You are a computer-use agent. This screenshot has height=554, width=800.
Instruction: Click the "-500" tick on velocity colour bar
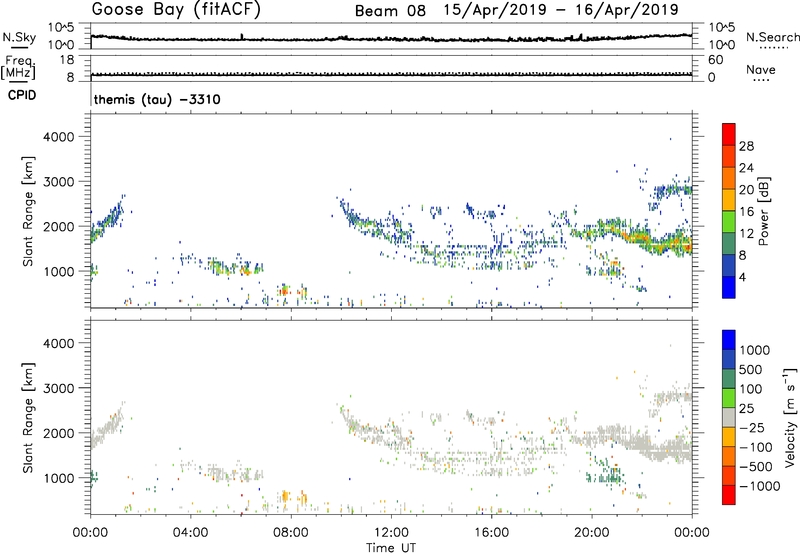tap(756, 467)
